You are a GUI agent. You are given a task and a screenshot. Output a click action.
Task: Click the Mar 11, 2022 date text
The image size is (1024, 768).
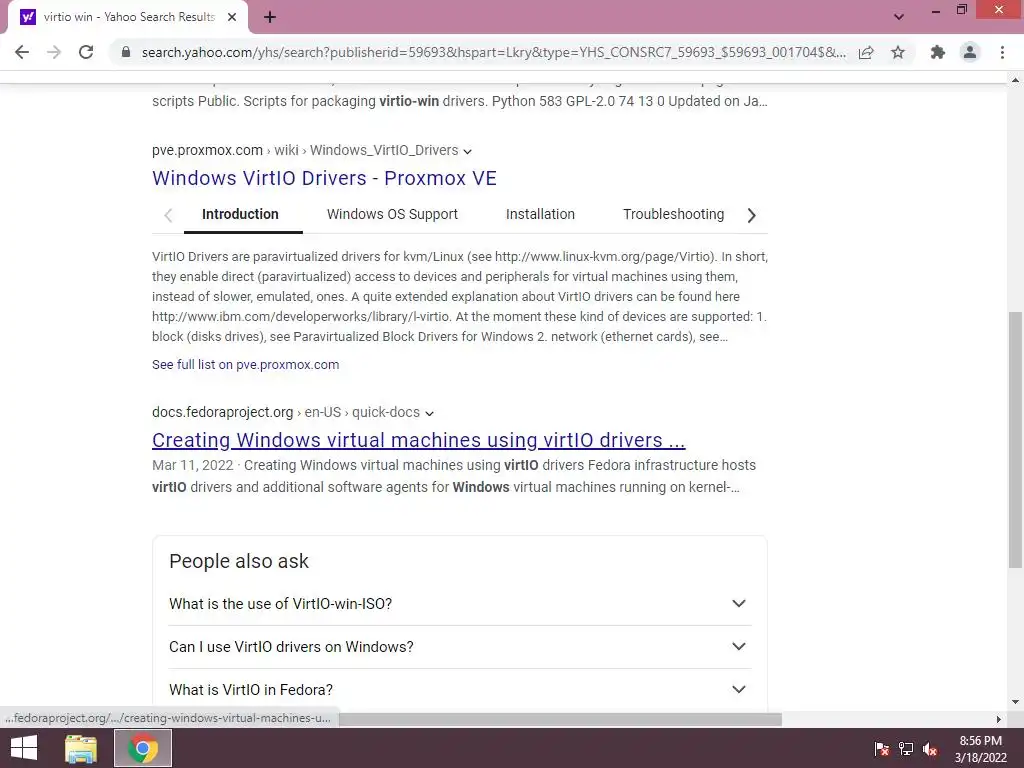[x=193, y=465]
